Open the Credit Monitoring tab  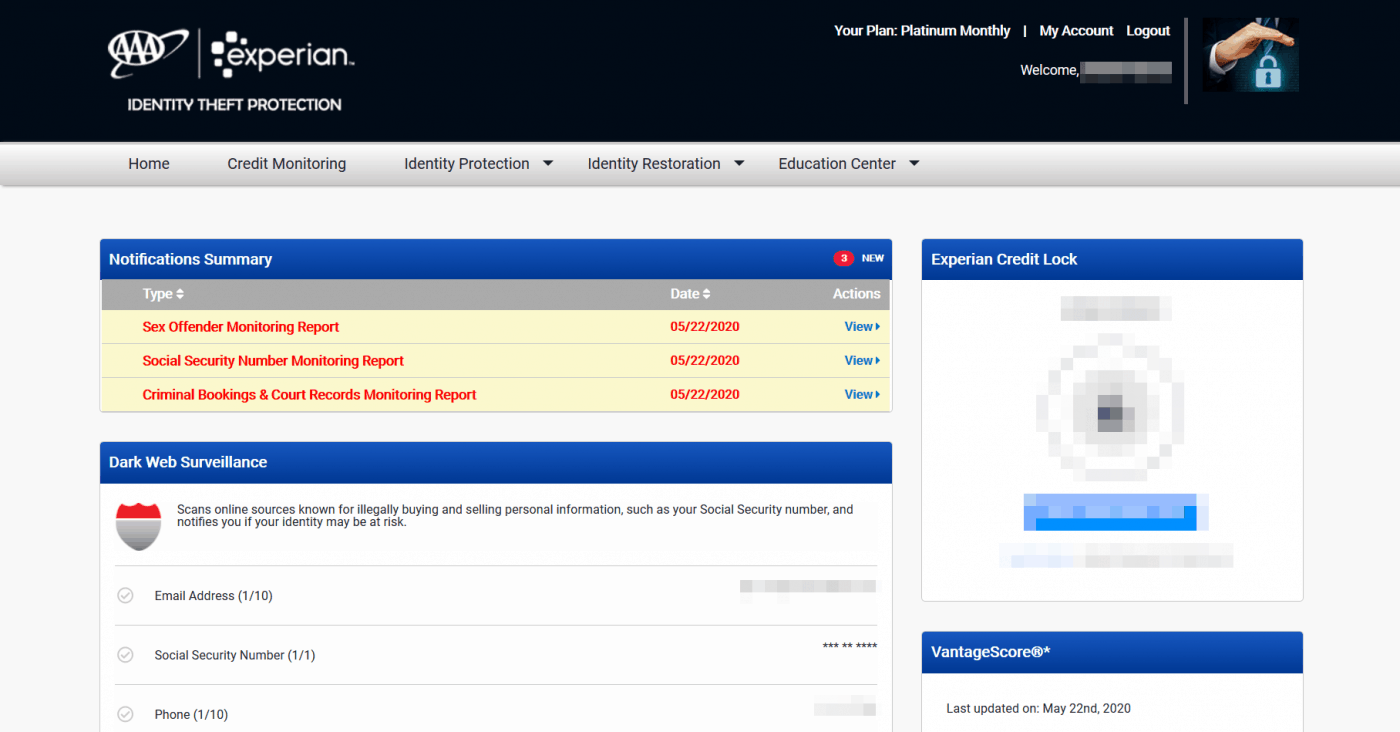click(x=287, y=163)
